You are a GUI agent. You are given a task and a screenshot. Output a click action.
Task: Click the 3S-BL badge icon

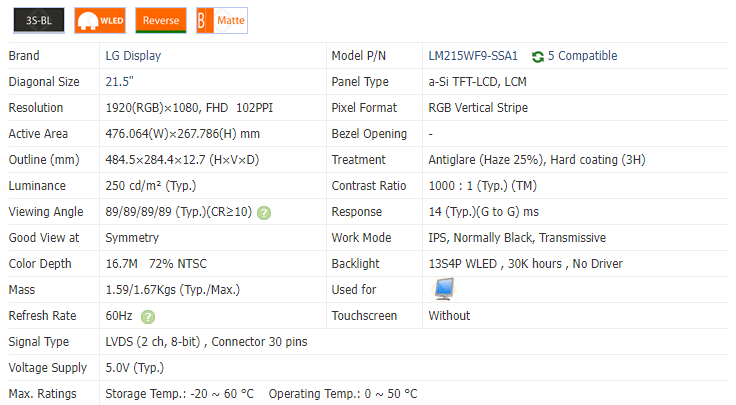39,21
